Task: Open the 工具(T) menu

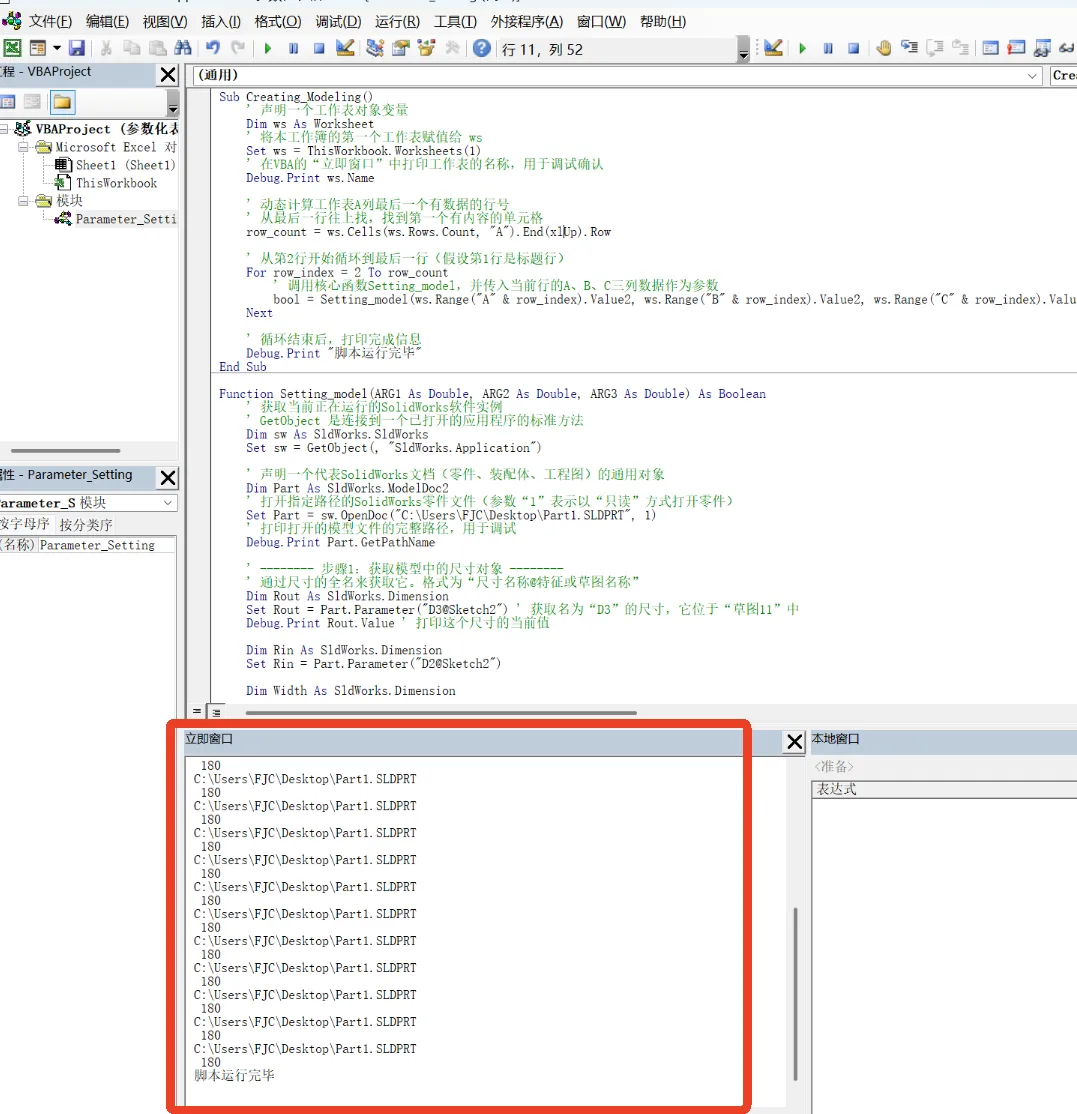Action: (x=455, y=21)
